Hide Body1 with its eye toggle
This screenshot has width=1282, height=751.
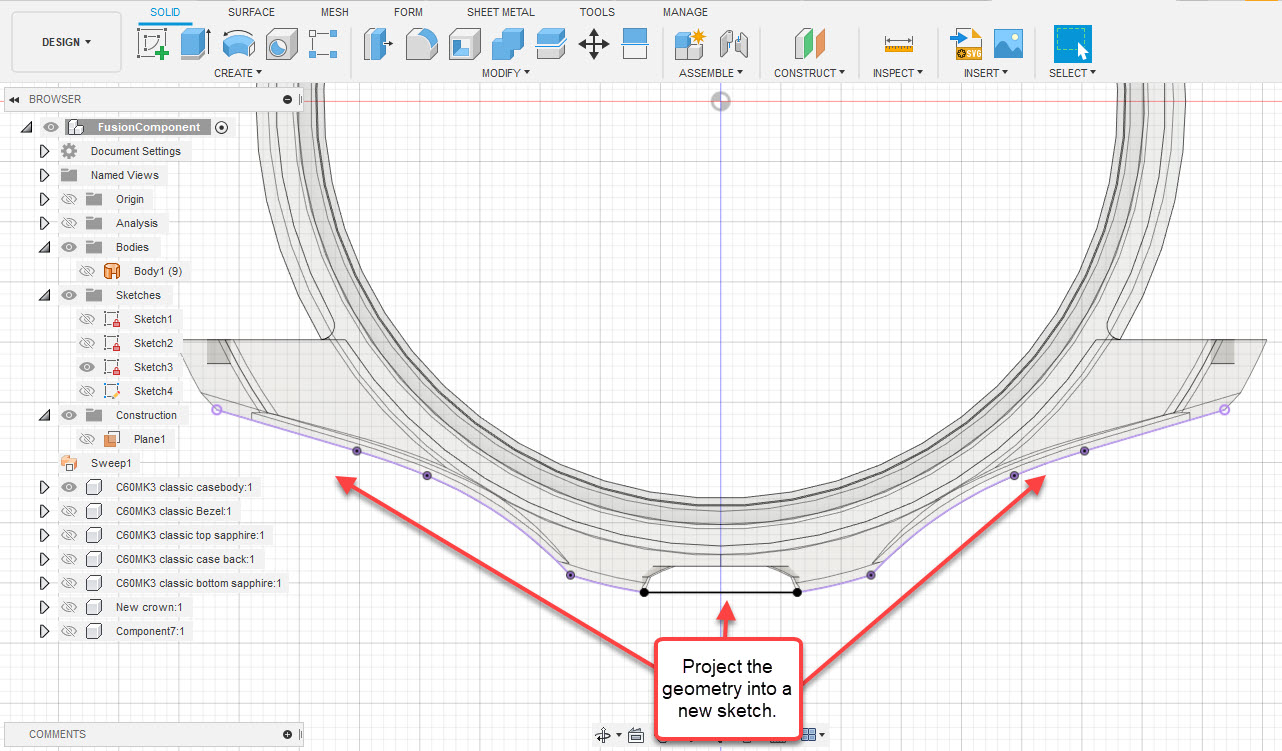(88, 271)
